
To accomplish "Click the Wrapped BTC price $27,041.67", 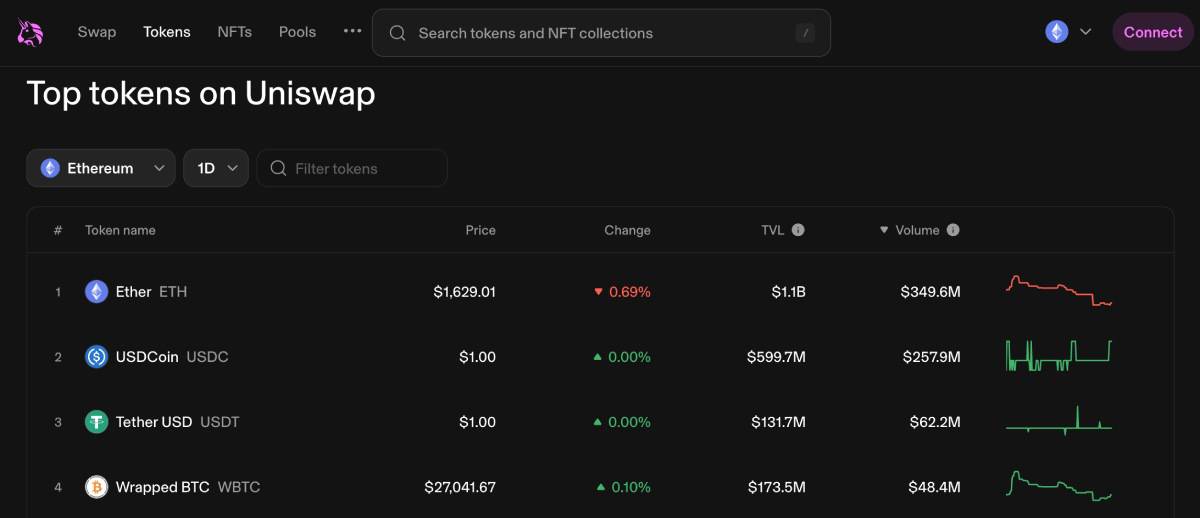I will [460, 487].
